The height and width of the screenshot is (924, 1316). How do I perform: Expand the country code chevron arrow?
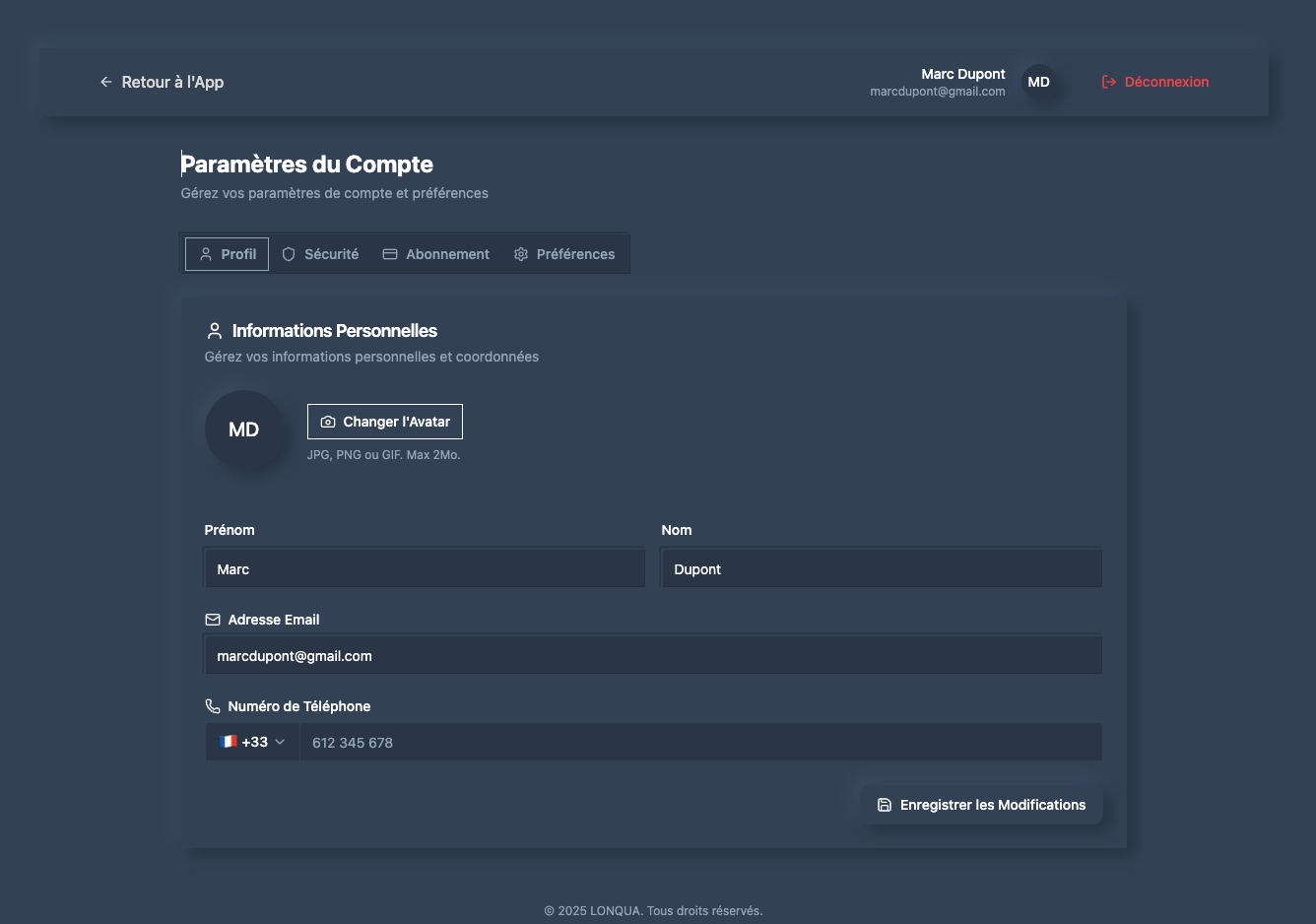[280, 742]
